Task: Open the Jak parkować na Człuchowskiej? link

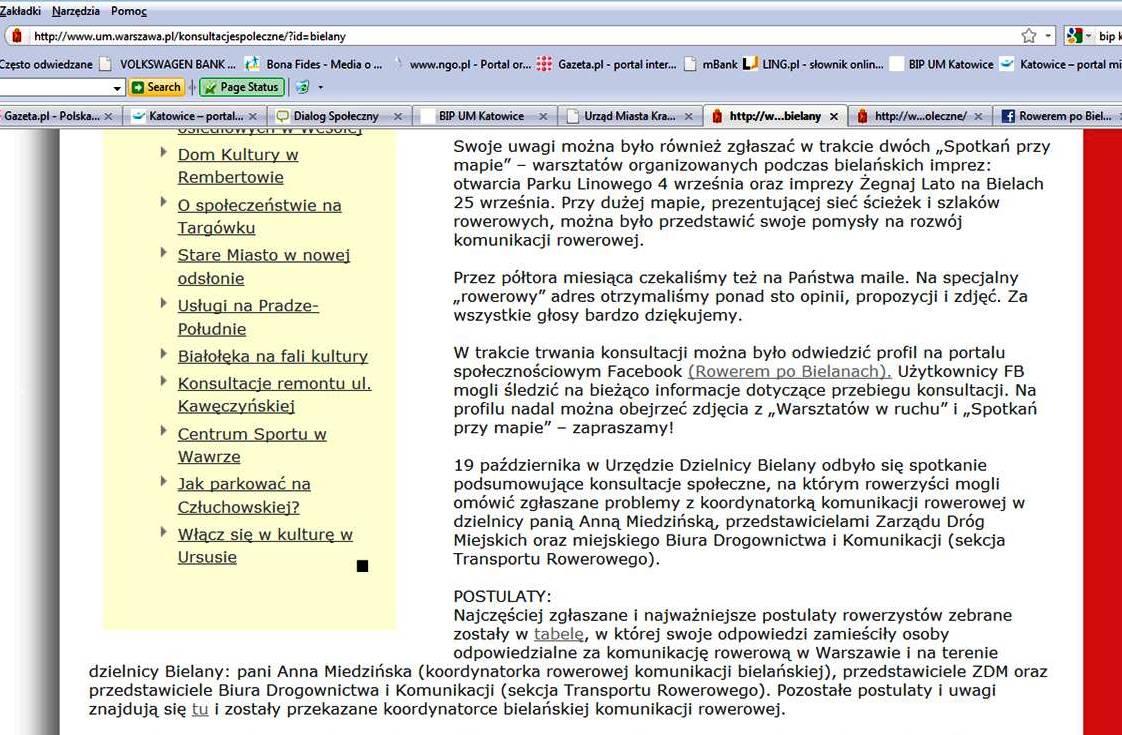Action: point(243,495)
